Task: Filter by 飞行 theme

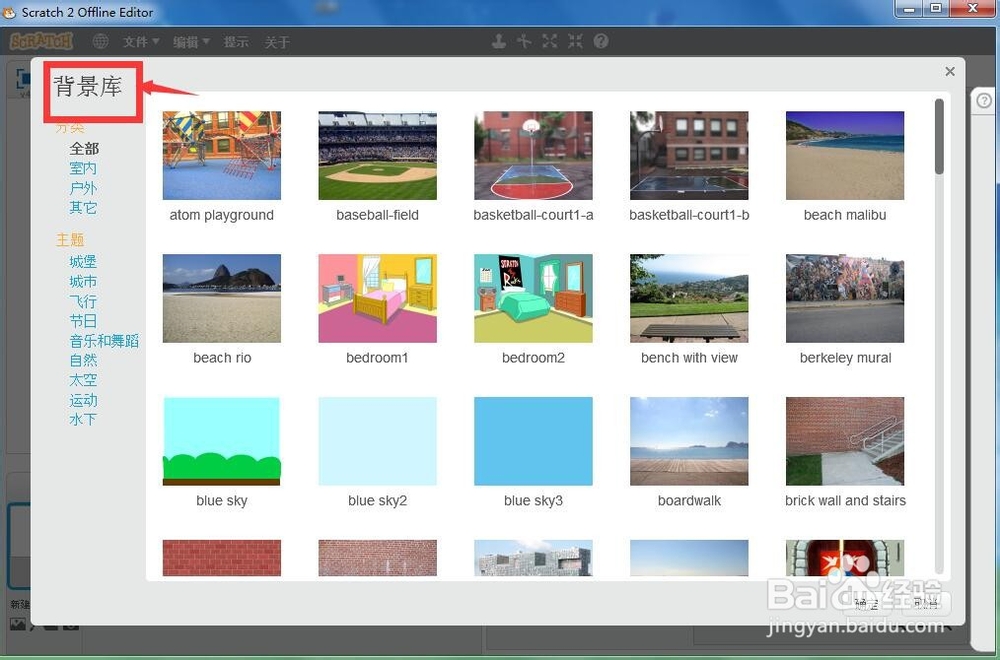Action: click(x=84, y=301)
